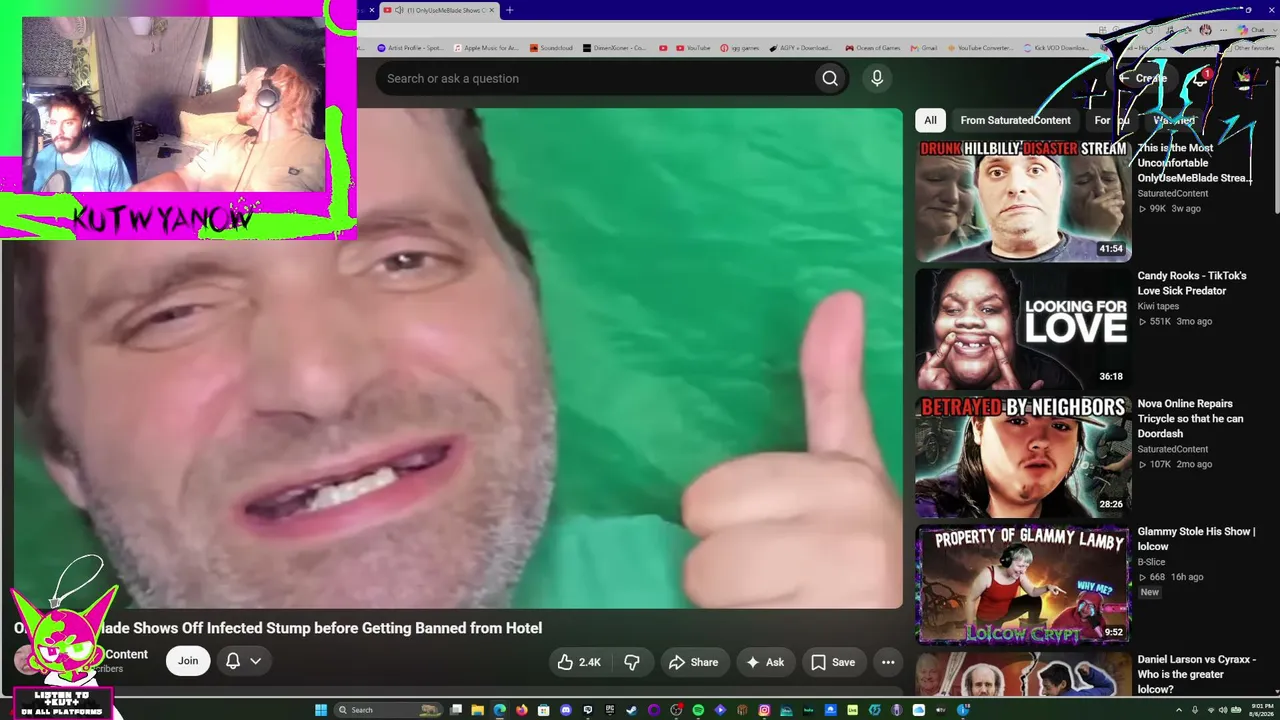Open the Apple Music for Artists bookmark
The width and height of the screenshot is (1280, 720).
coord(486,47)
